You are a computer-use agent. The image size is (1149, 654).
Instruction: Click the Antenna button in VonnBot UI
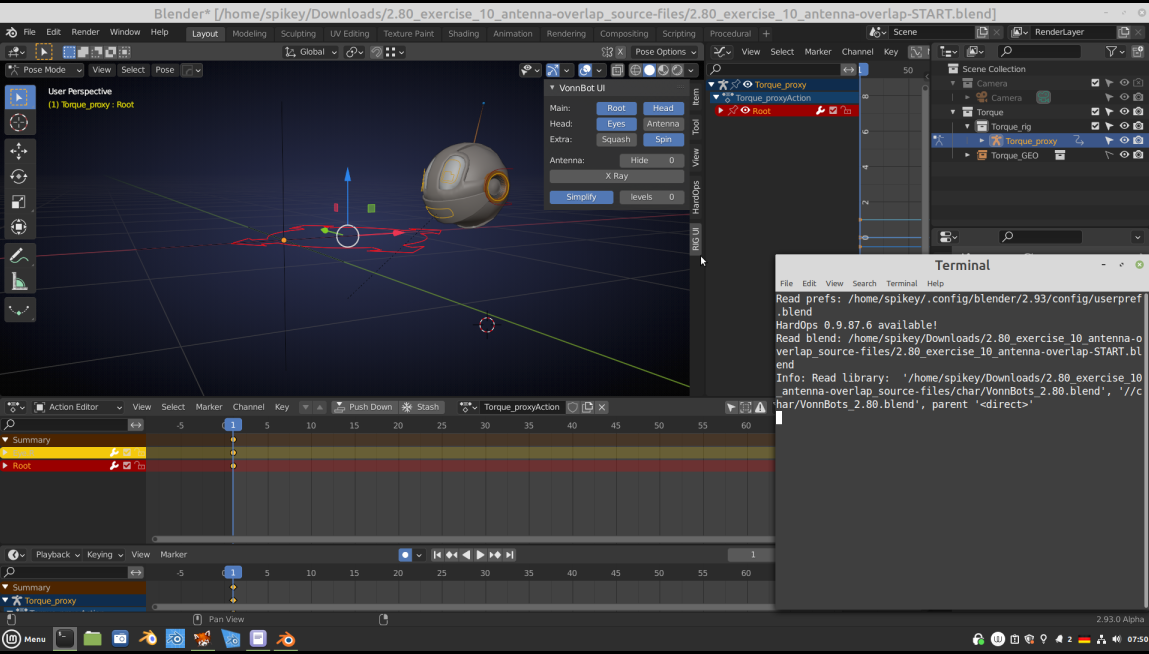(x=663, y=124)
